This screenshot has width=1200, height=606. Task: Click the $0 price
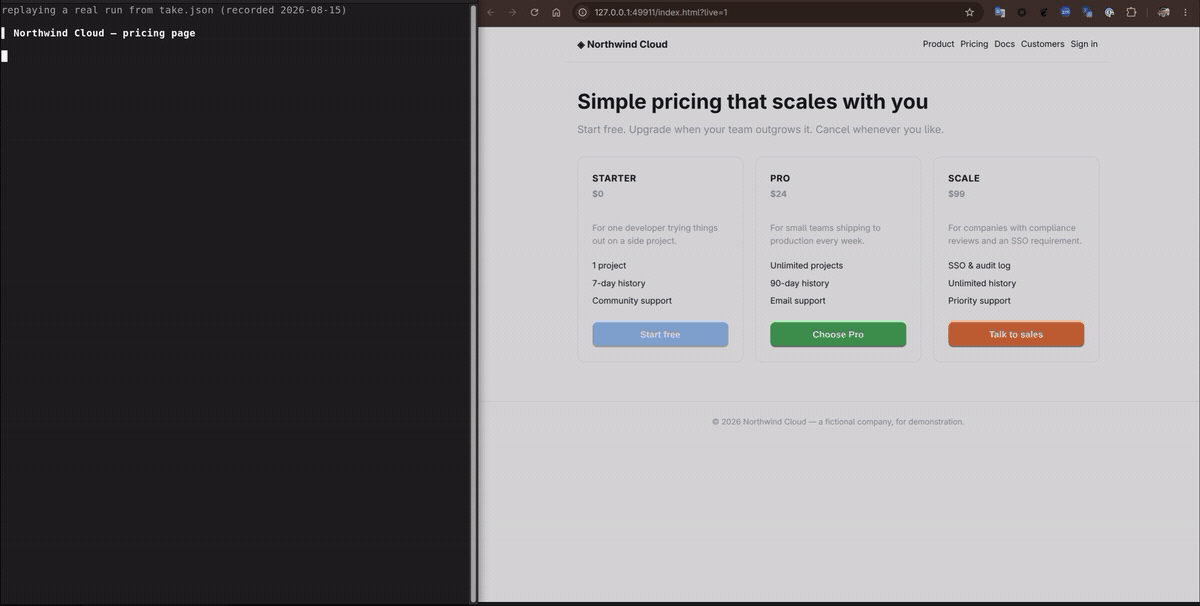coord(598,194)
